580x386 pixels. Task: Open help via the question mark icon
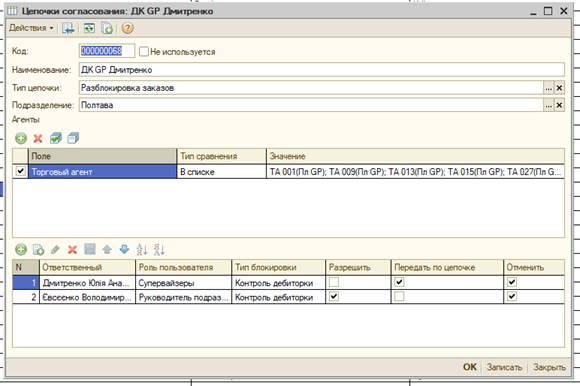click(128, 28)
